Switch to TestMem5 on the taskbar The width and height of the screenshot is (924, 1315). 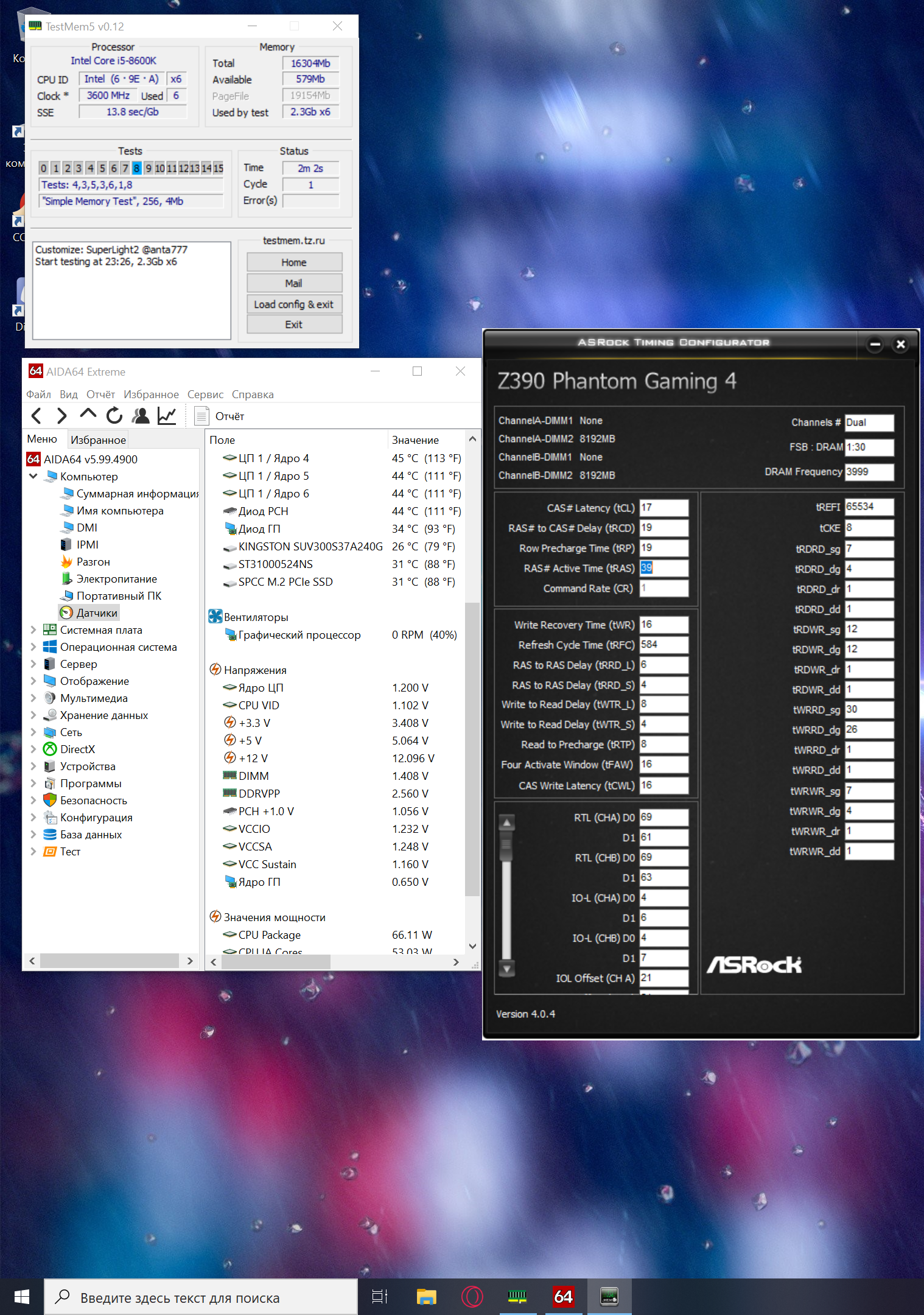tap(517, 1297)
